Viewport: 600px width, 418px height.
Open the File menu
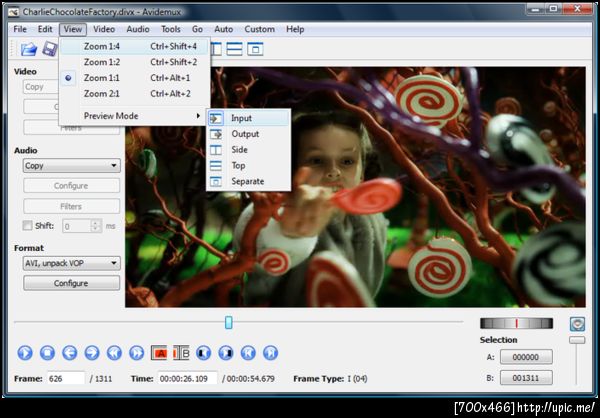(20, 29)
